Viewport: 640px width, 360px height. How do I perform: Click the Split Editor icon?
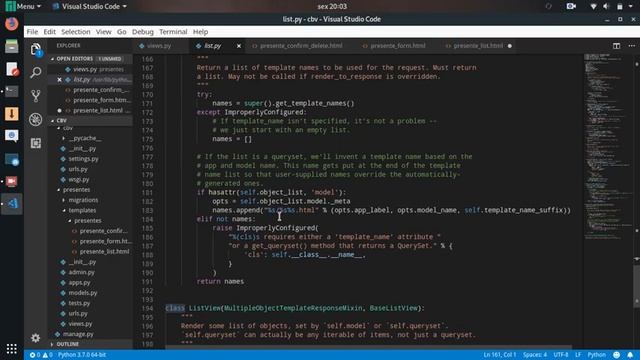coord(616,46)
